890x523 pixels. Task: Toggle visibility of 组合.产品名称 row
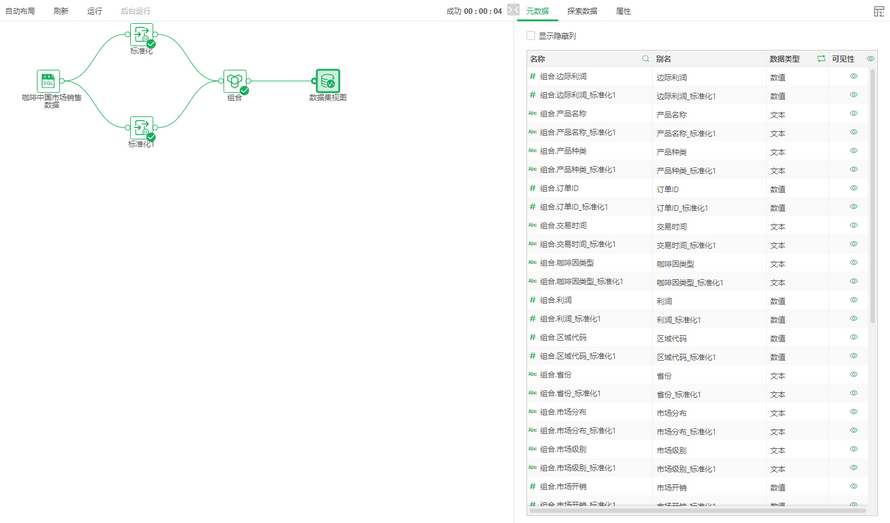tap(854, 114)
